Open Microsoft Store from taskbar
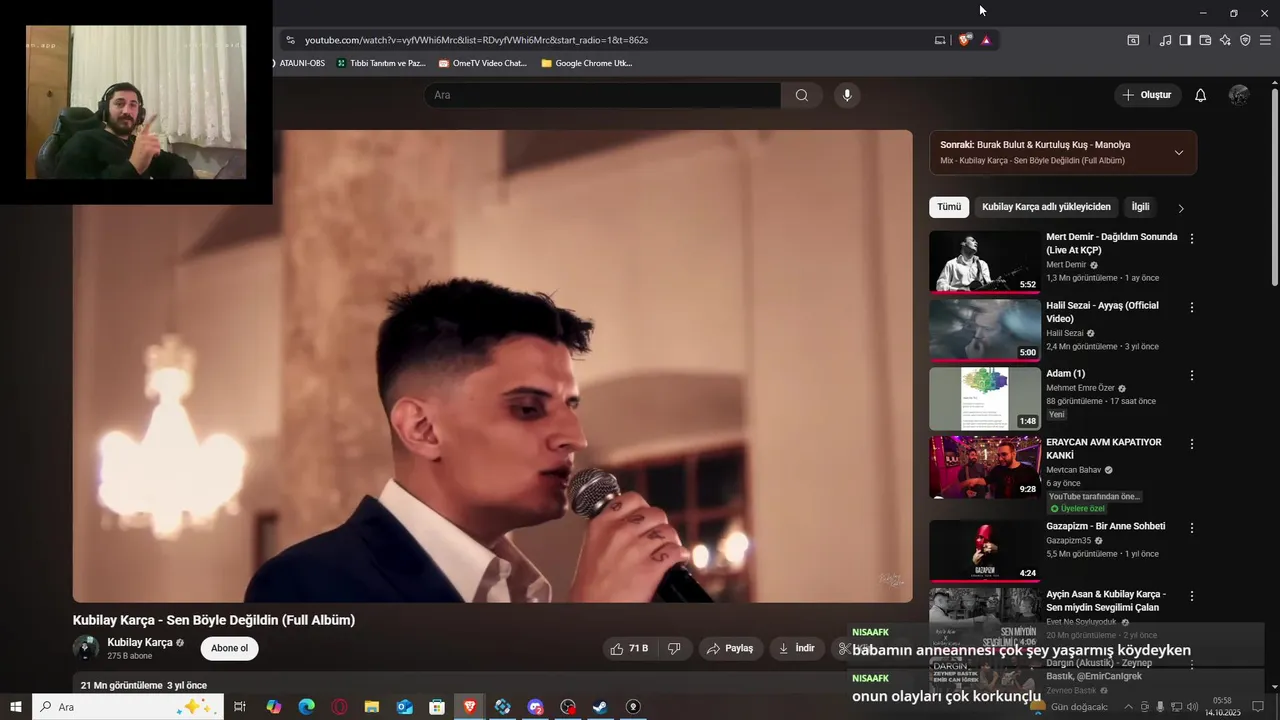The width and height of the screenshot is (1280, 720). (437, 707)
